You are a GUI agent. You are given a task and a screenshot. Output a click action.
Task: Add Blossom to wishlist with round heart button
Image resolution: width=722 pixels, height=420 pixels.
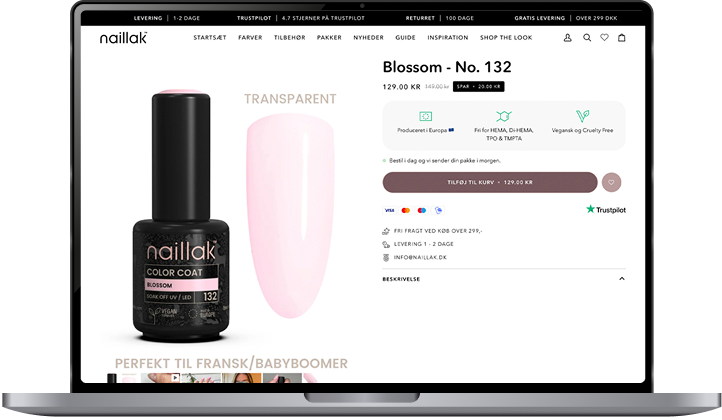coord(611,182)
